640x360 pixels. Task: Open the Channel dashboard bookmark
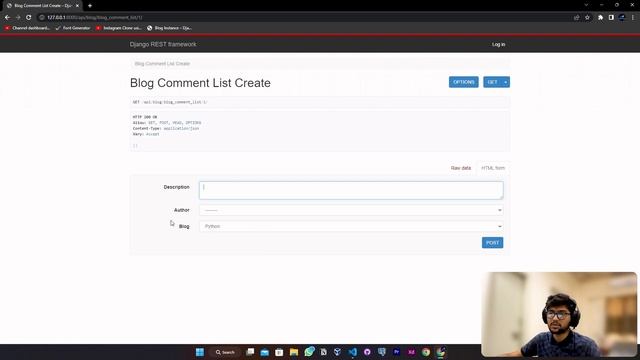(27, 28)
